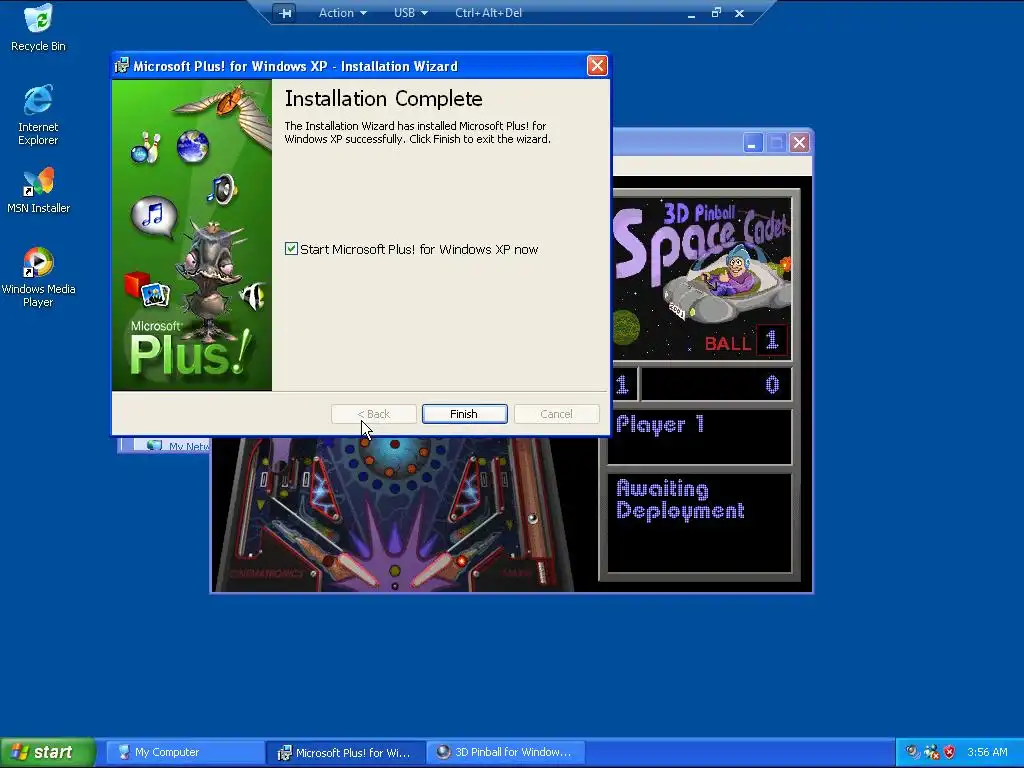Open the USB dropdown menu
The height and width of the screenshot is (768, 1024).
point(410,13)
